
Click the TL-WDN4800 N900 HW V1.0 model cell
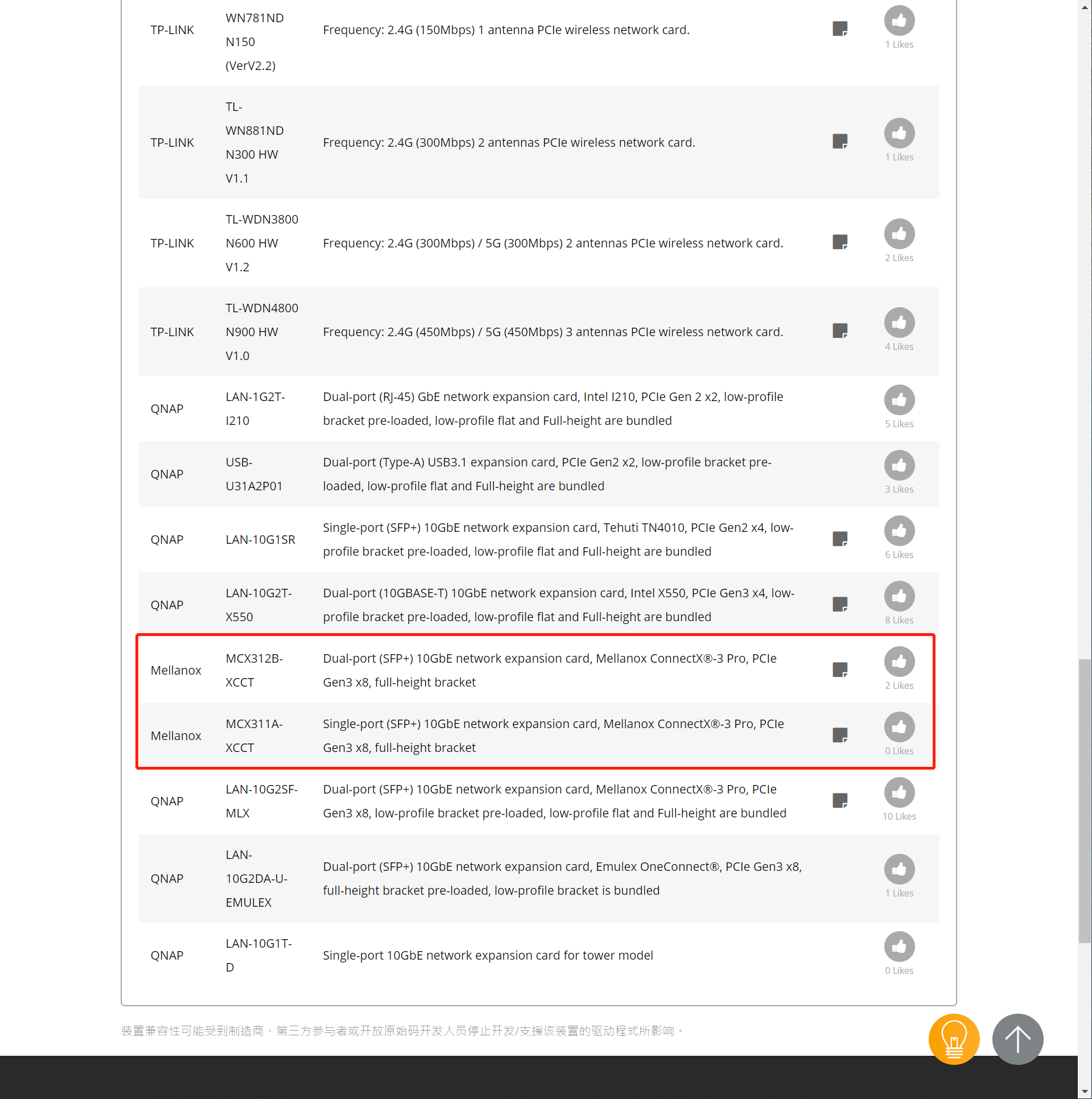click(x=262, y=332)
